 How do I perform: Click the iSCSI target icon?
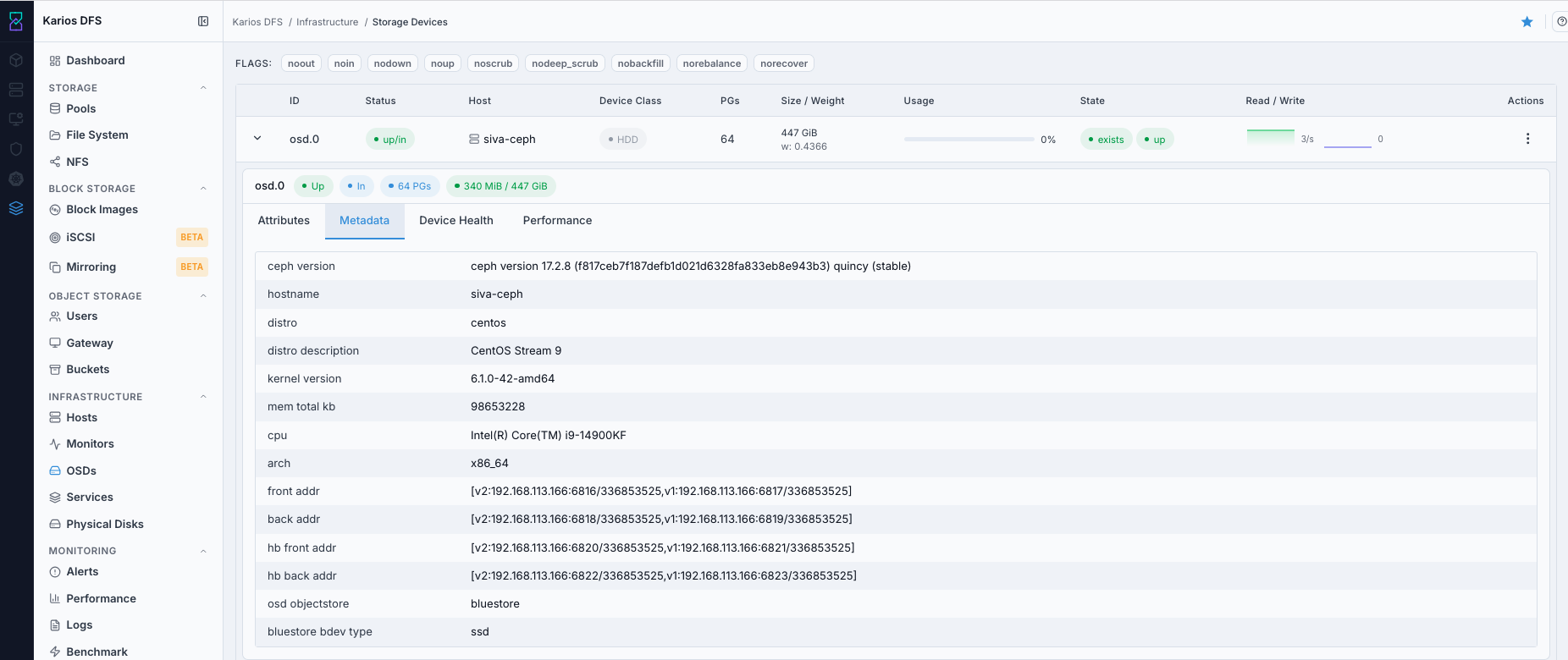tap(55, 238)
